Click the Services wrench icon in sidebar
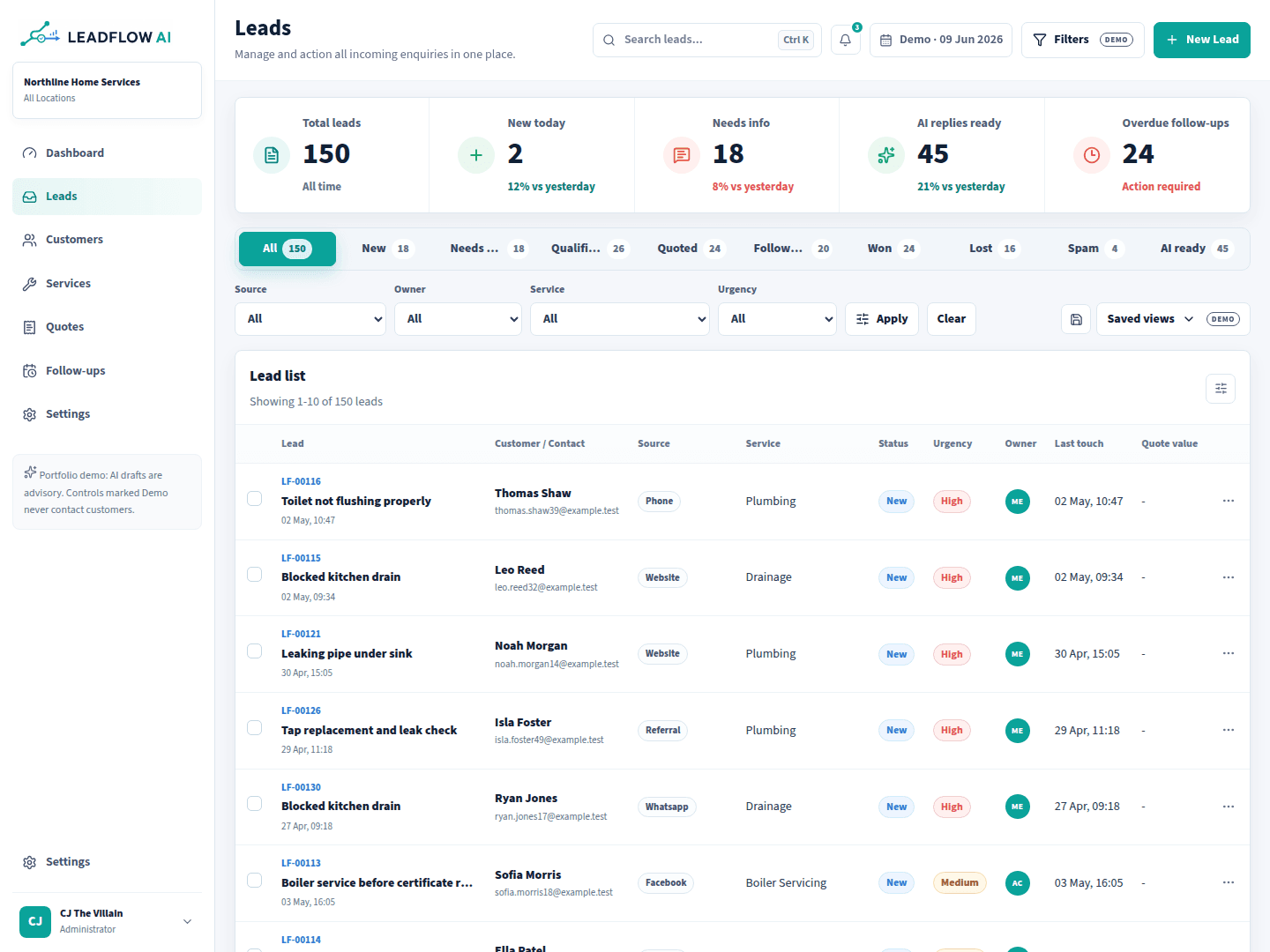Viewport: 1270px width, 952px height. coord(30,284)
